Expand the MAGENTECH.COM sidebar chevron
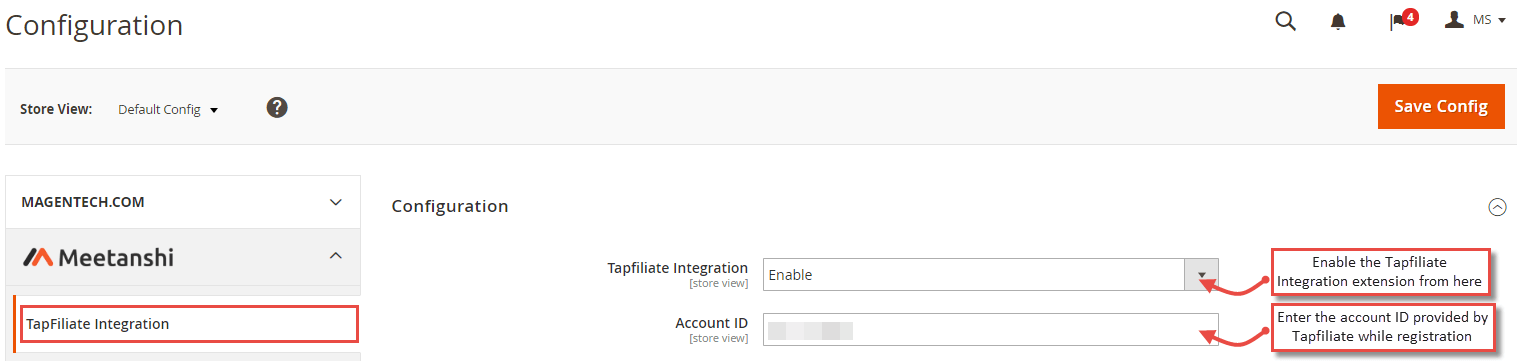Screen dimensions: 1517x361 (x=336, y=202)
